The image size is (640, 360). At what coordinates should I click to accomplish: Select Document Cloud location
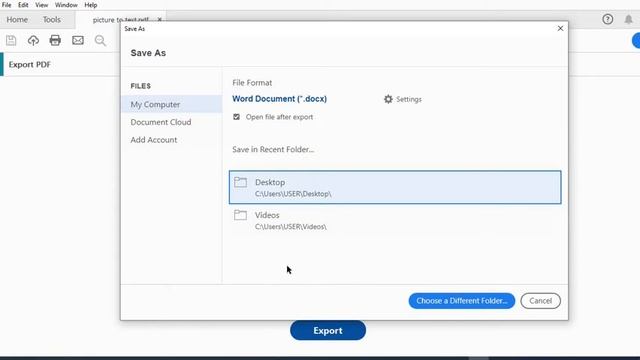coord(161,122)
